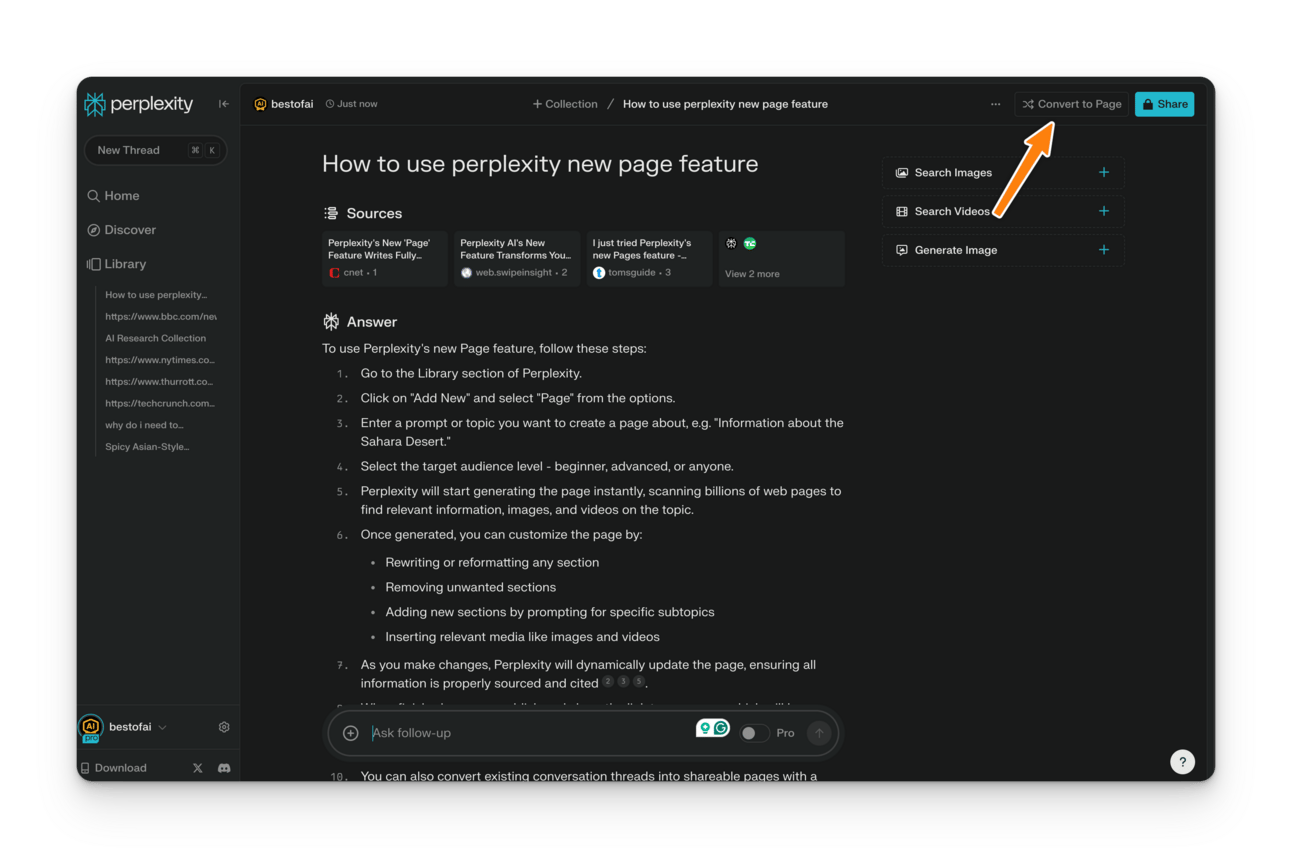Open account settings via the gear icon

[x=224, y=727]
